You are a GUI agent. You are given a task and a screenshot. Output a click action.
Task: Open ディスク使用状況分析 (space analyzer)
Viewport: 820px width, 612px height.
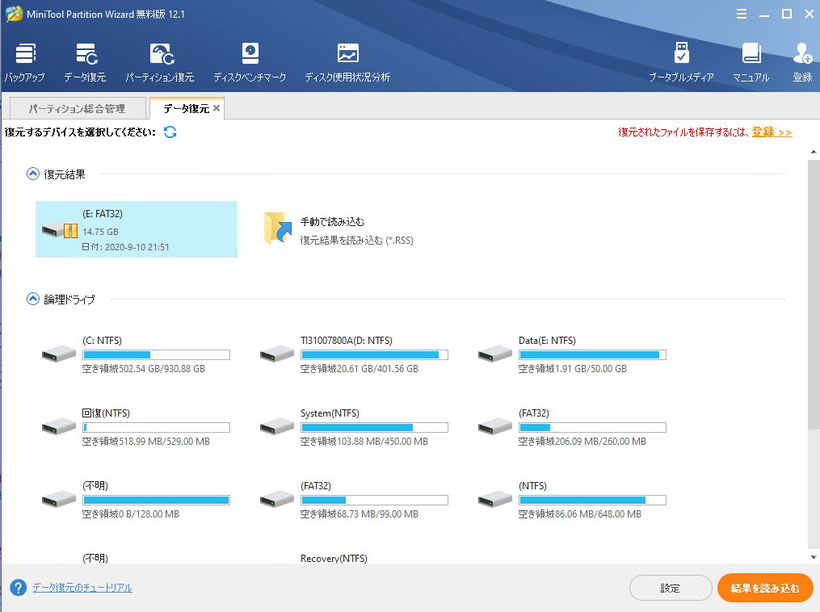click(348, 54)
